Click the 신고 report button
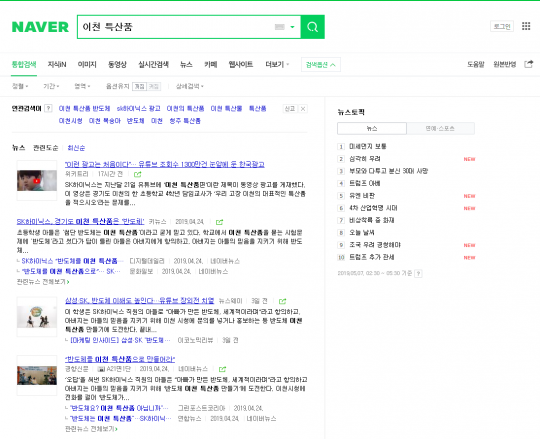Screen dimensions: 540x439 point(290,109)
